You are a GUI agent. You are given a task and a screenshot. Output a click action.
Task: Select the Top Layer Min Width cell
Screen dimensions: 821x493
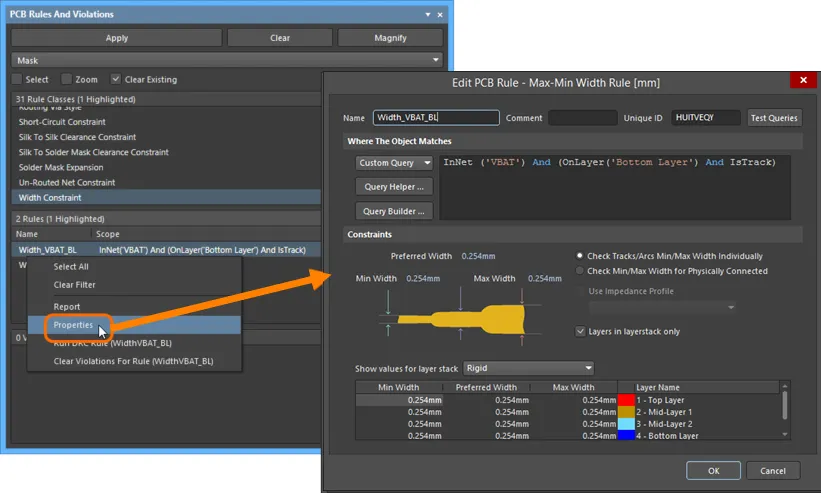click(x=399, y=400)
